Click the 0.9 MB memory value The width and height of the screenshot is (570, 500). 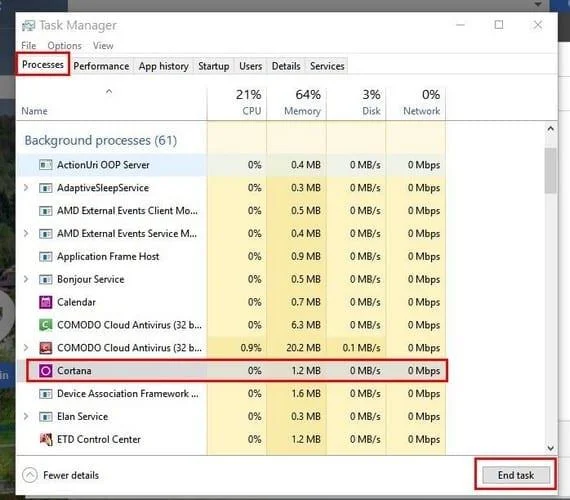coord(306,256)
